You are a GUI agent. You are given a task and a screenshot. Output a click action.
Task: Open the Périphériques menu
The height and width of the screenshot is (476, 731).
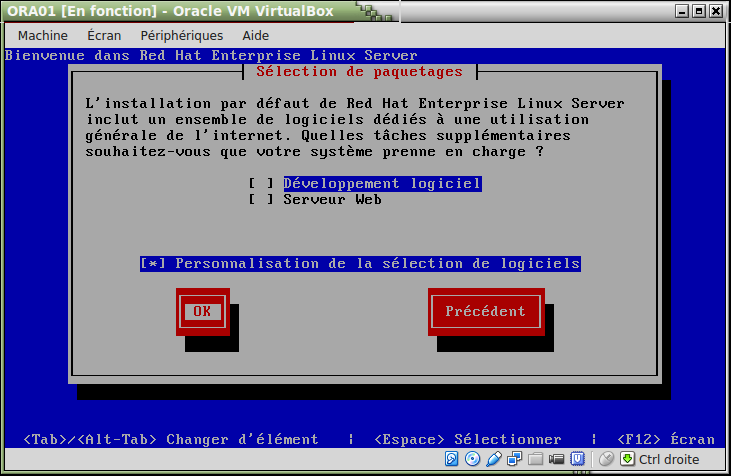[182, 35]
